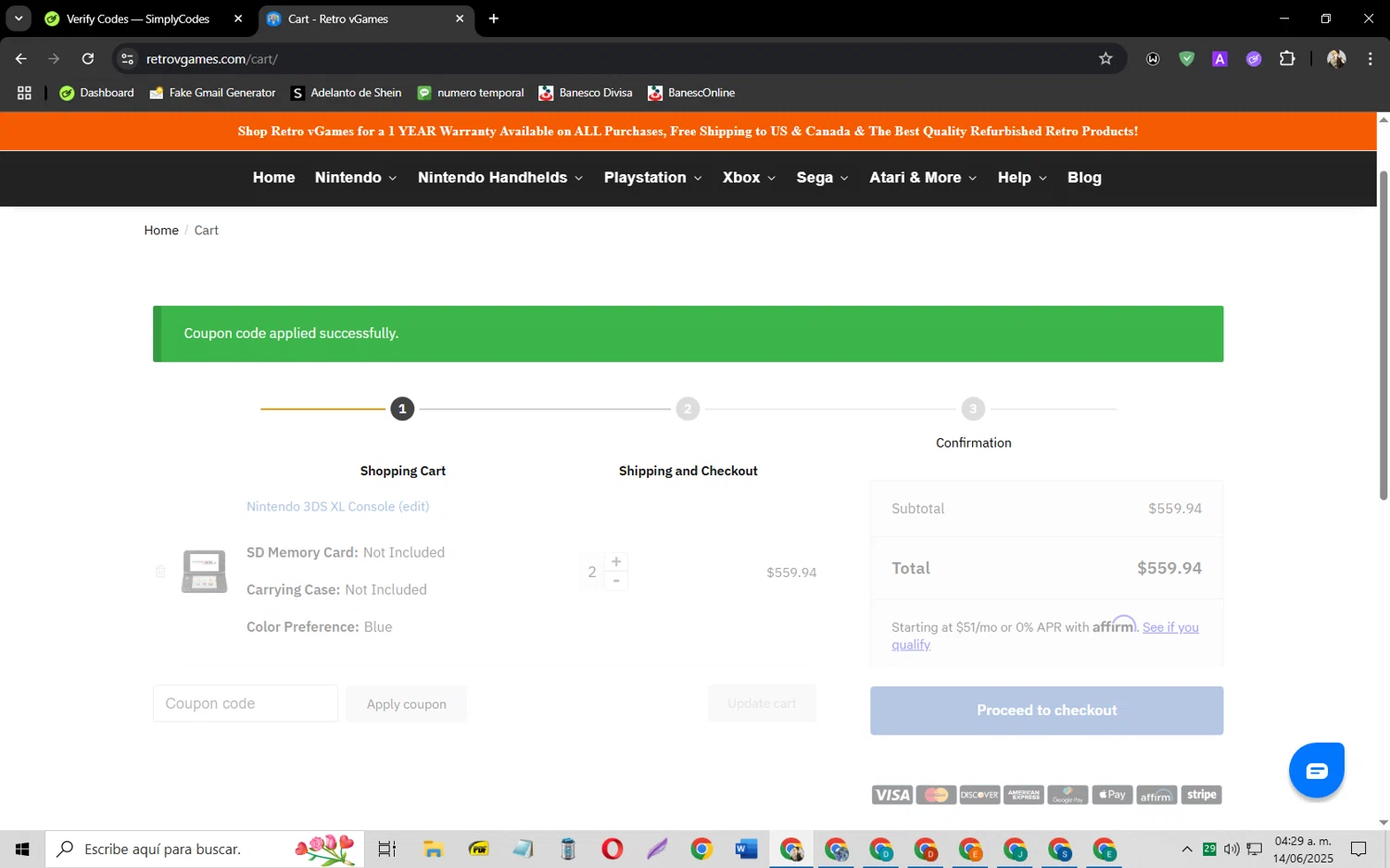Launch Opera from the taskbar
The height and width of the screenshot is (868, 1390).
tap(612, 849)
